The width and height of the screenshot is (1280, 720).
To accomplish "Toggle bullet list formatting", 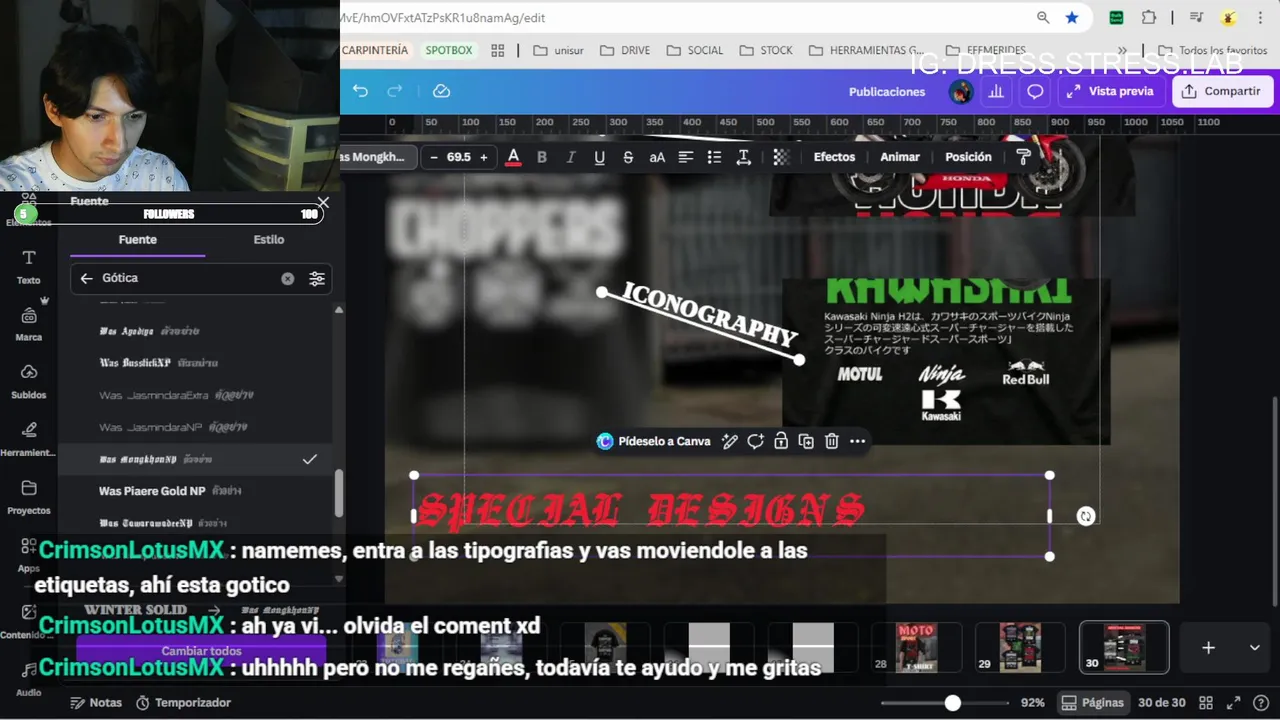I will coord(714,157).
